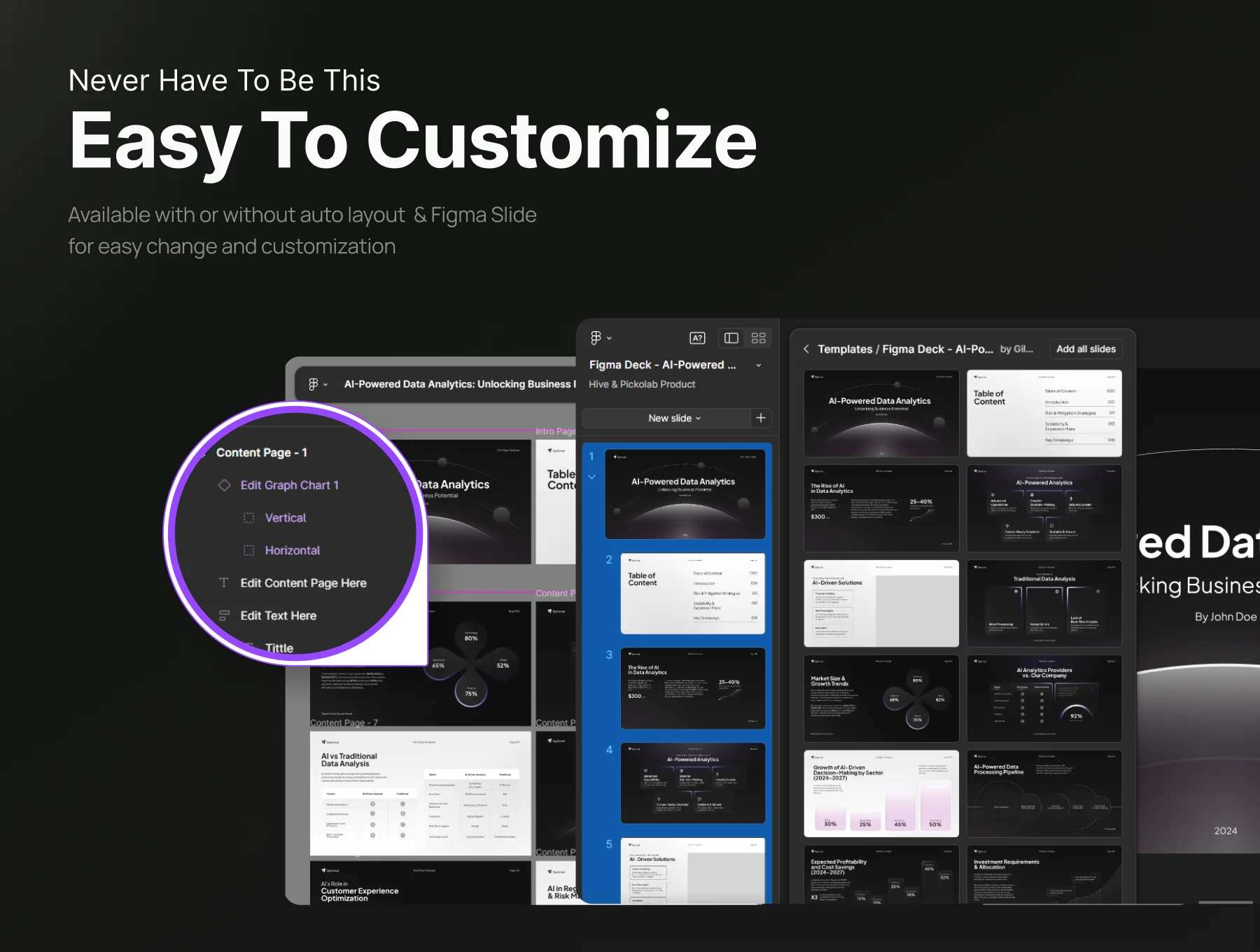Select AI's Role in Customer Experience Optimization frame

[421, 883]
